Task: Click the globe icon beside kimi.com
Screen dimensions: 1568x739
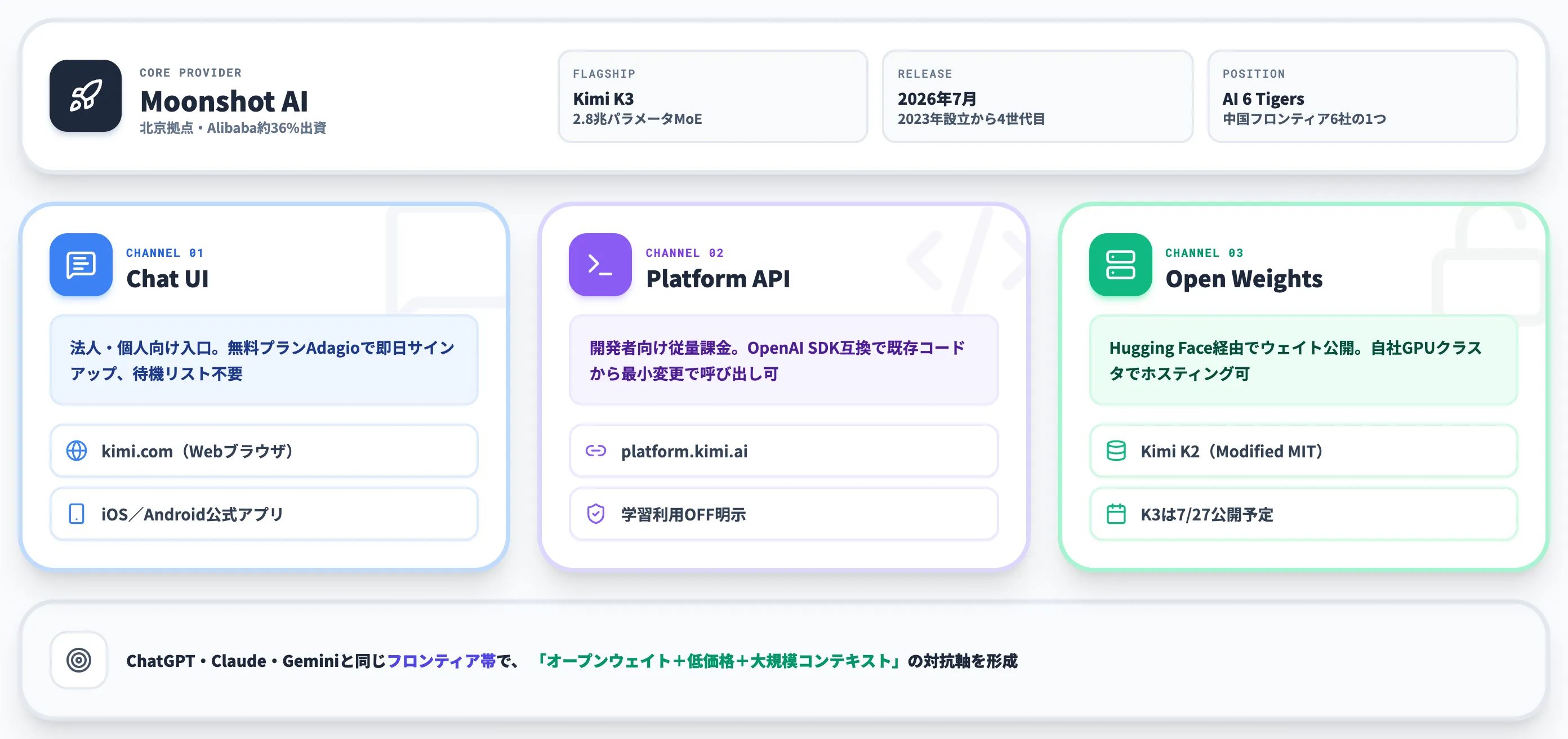Action: pyautogui.click(x=77, y=451)
